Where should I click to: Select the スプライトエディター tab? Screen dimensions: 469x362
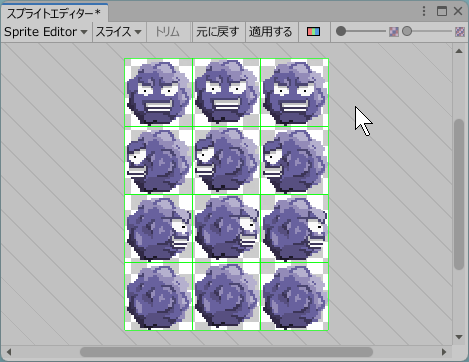tap(54, 13)
